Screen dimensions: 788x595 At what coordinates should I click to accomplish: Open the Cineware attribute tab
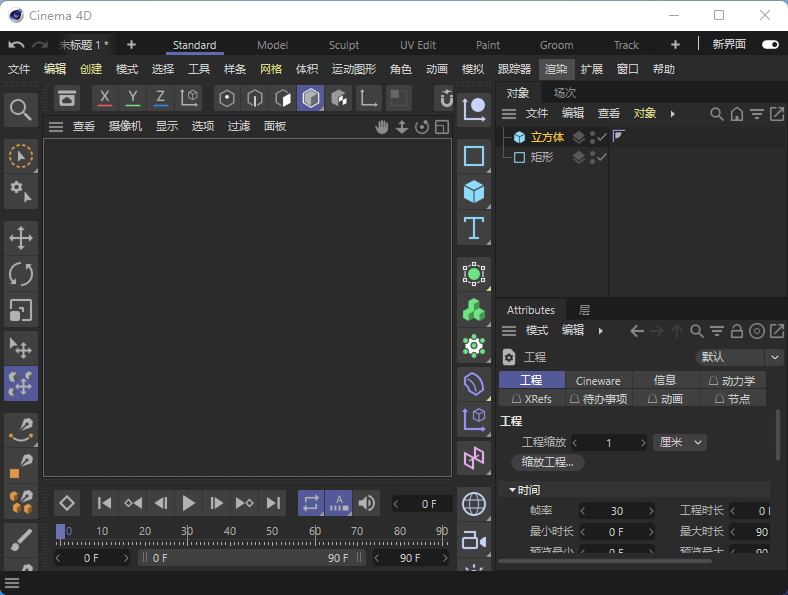[598, 380]
